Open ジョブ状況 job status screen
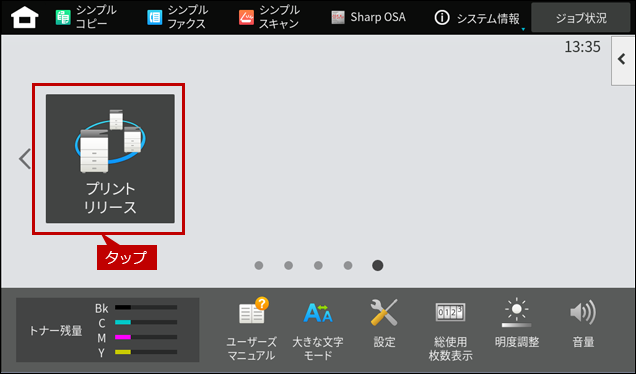This screenshot has height=374, width=636. 581,18
